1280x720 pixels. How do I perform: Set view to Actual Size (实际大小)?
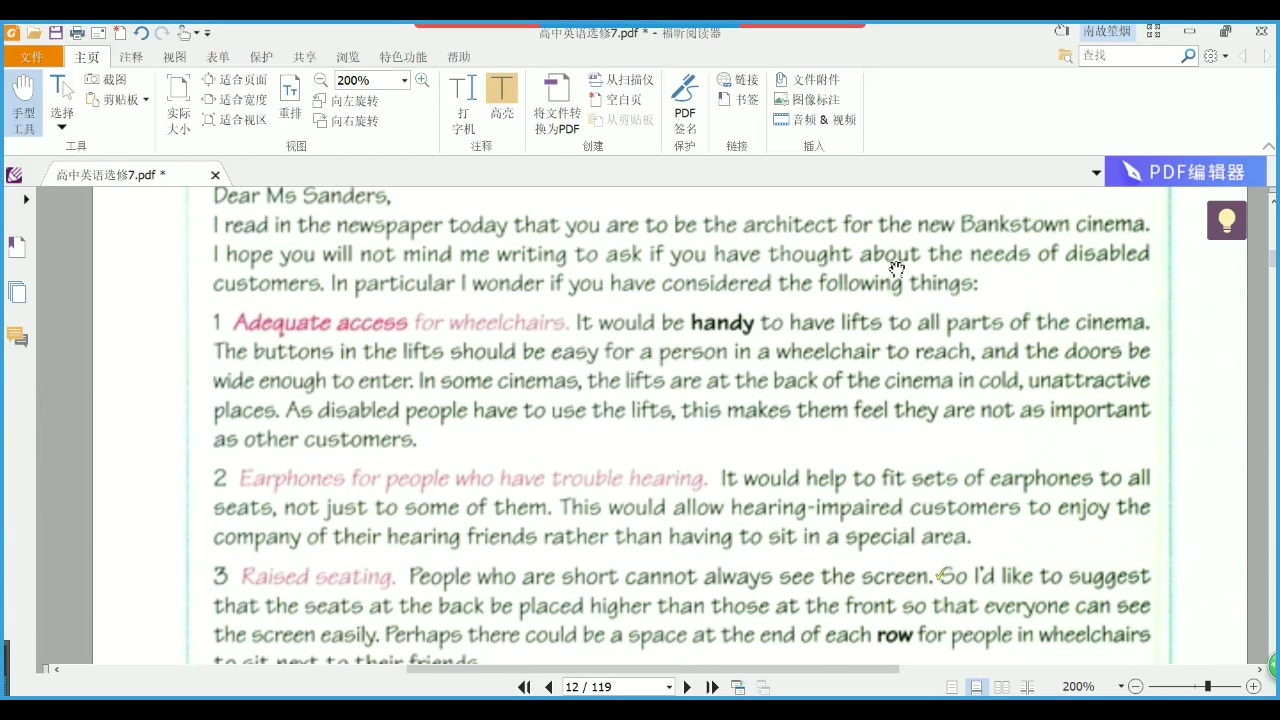[178, 104]
